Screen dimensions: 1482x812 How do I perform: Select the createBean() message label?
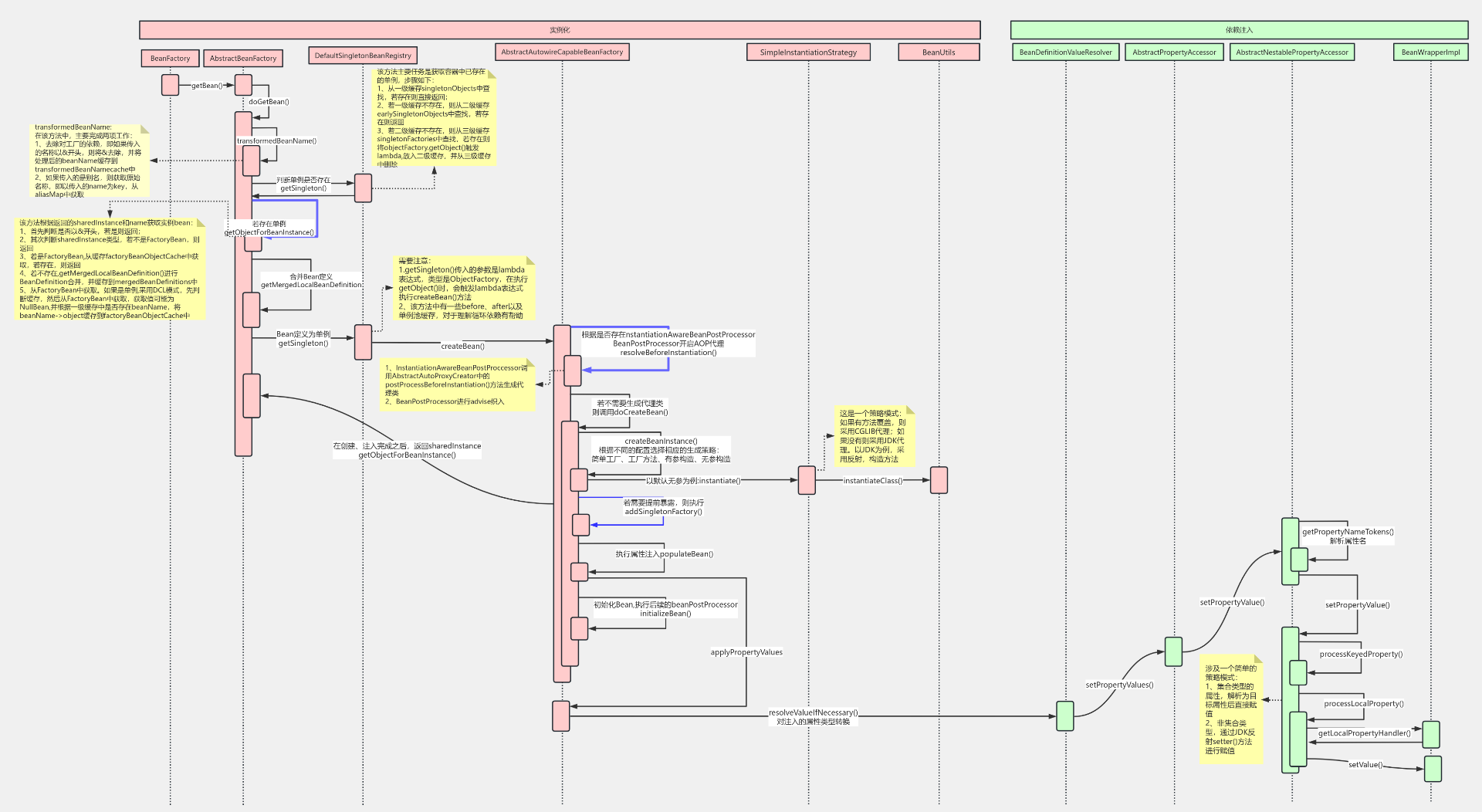[x=462, y=346]
